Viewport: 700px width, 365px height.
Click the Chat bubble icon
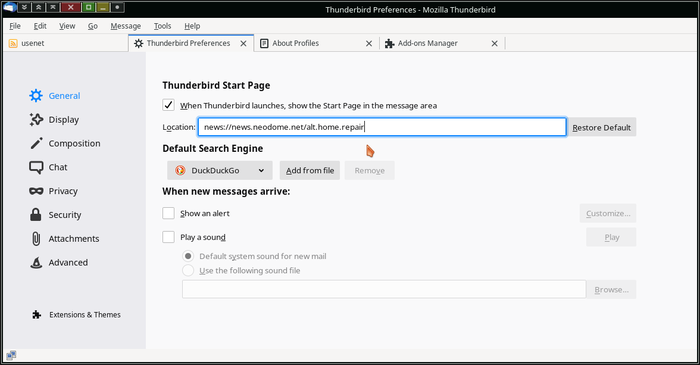tap(36, 167)
